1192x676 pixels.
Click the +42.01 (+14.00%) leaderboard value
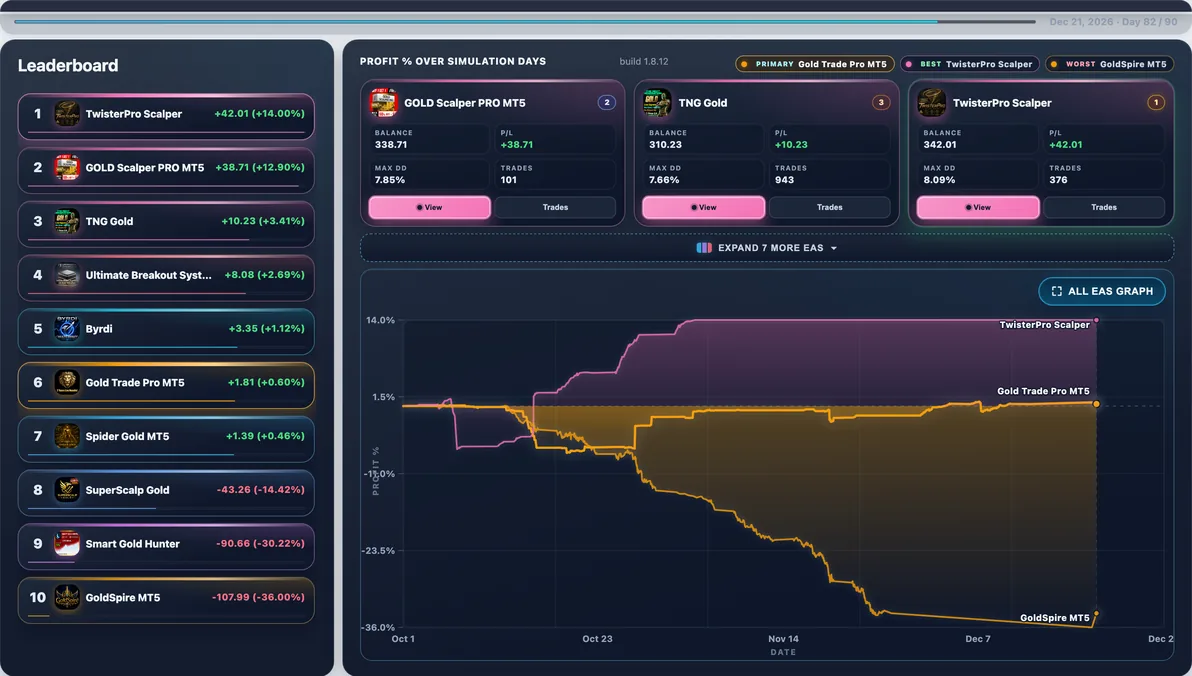259,113
